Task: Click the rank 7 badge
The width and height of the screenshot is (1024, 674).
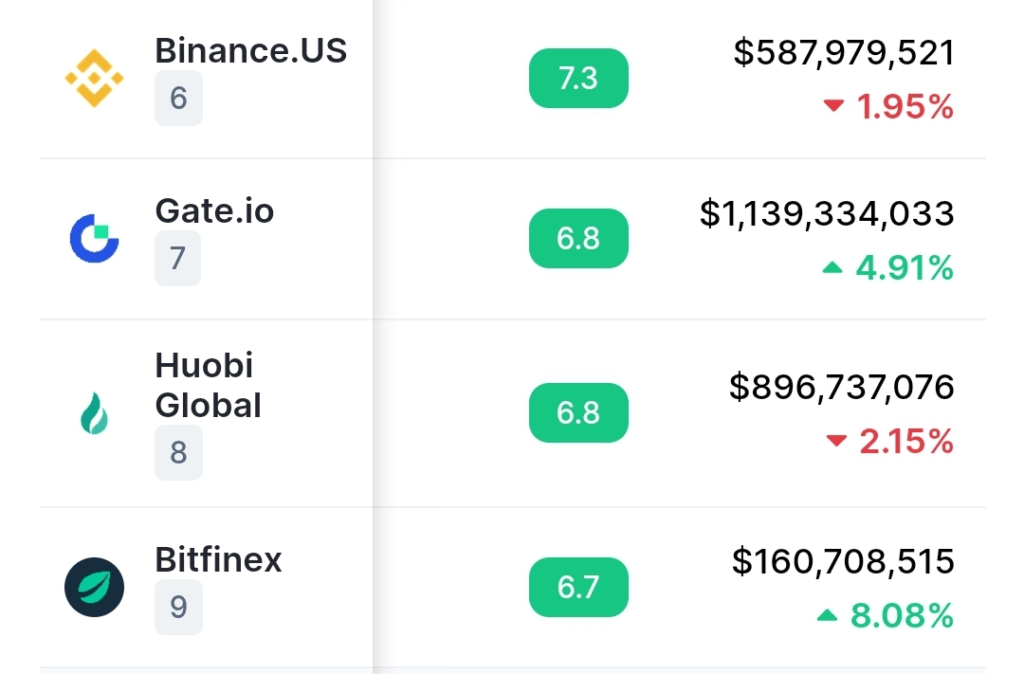Action: 178,258
